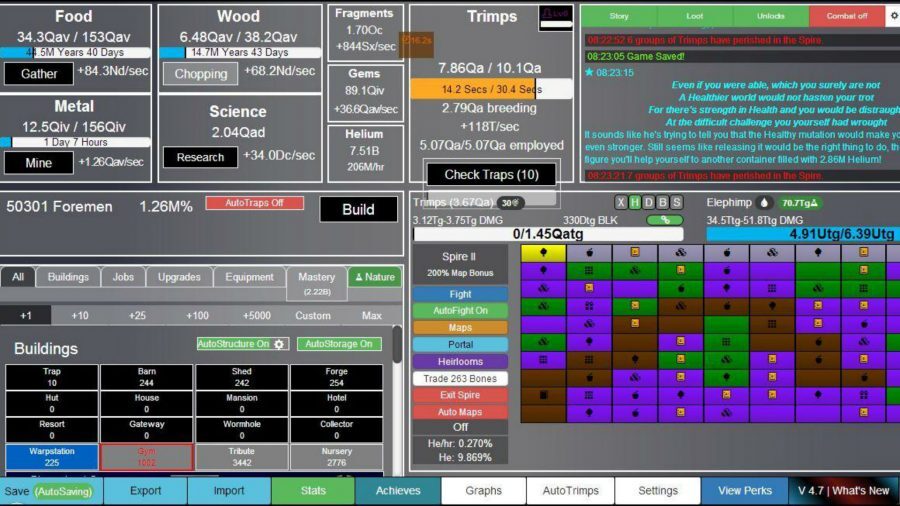The image size is (900, 506).
Task: Turn off AutoFight
Action: (460, 310)
